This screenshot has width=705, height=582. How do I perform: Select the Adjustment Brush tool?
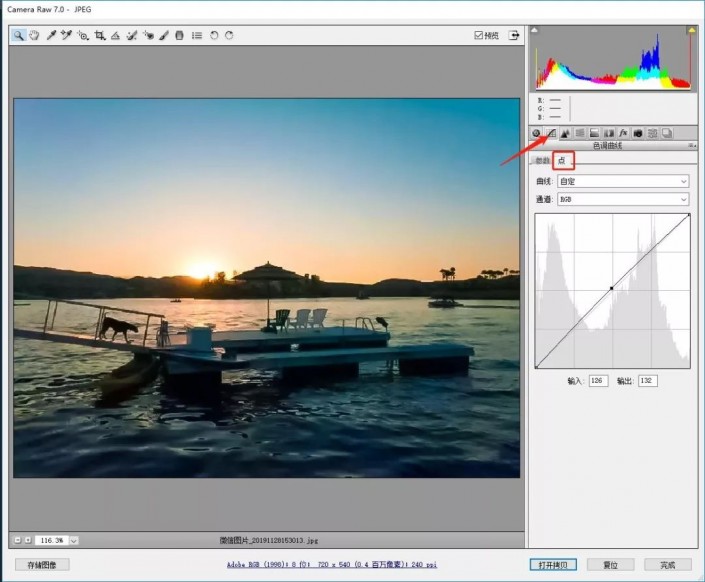click(x=164, y=35)
